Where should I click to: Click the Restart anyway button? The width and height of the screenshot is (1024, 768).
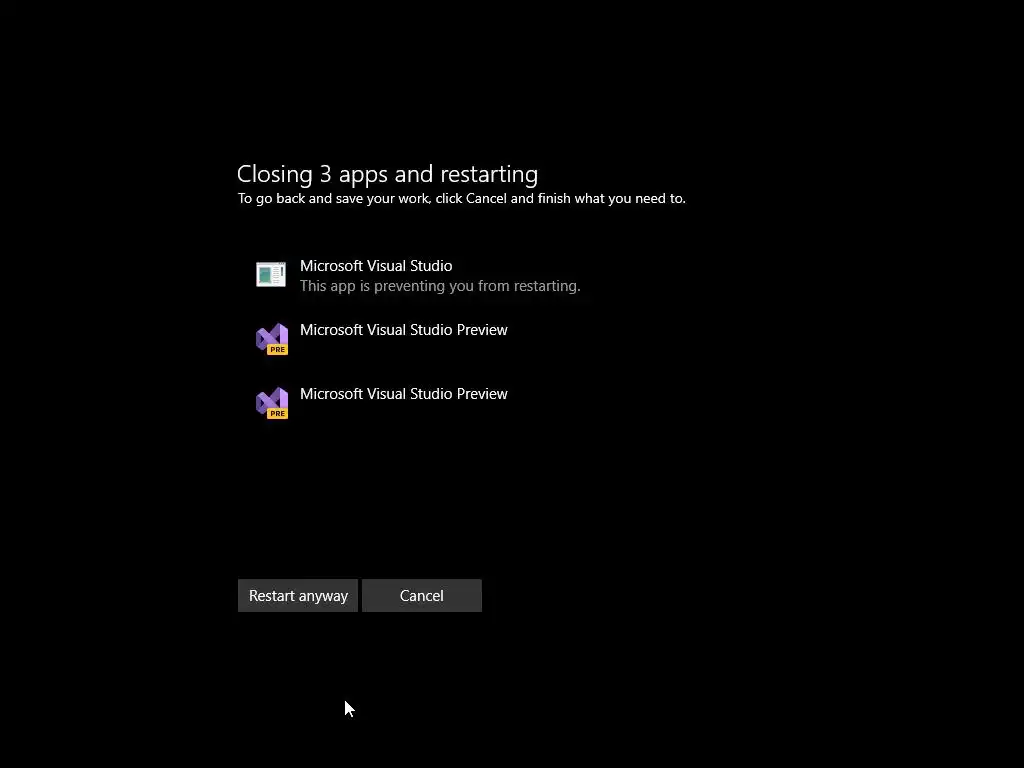[298, 596]
